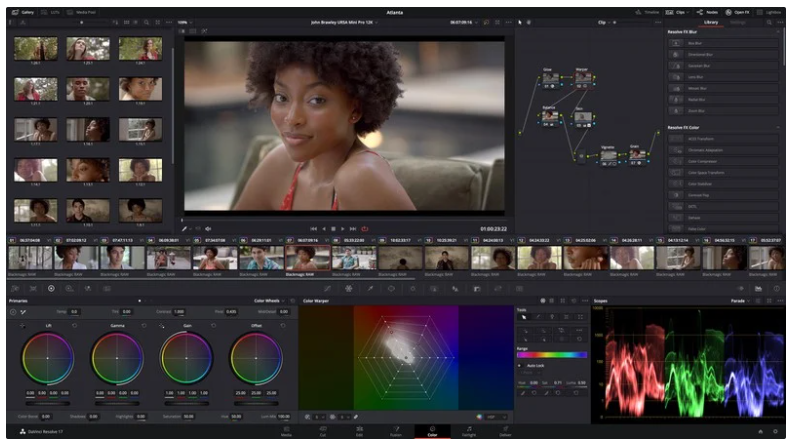Jump to last frame in viewer

(353, 229)
